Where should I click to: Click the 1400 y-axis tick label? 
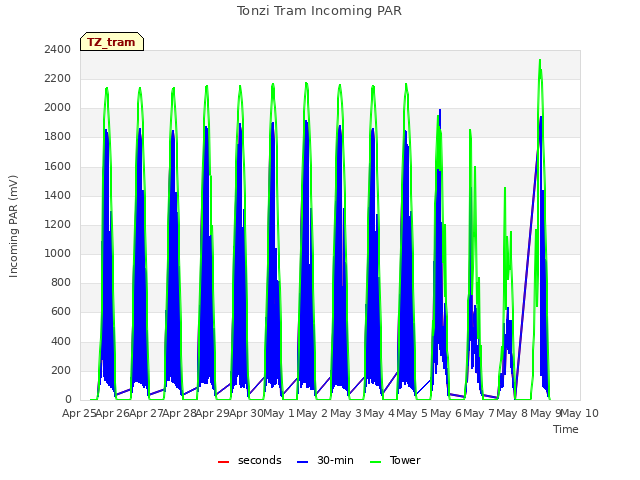click(58, 196)
